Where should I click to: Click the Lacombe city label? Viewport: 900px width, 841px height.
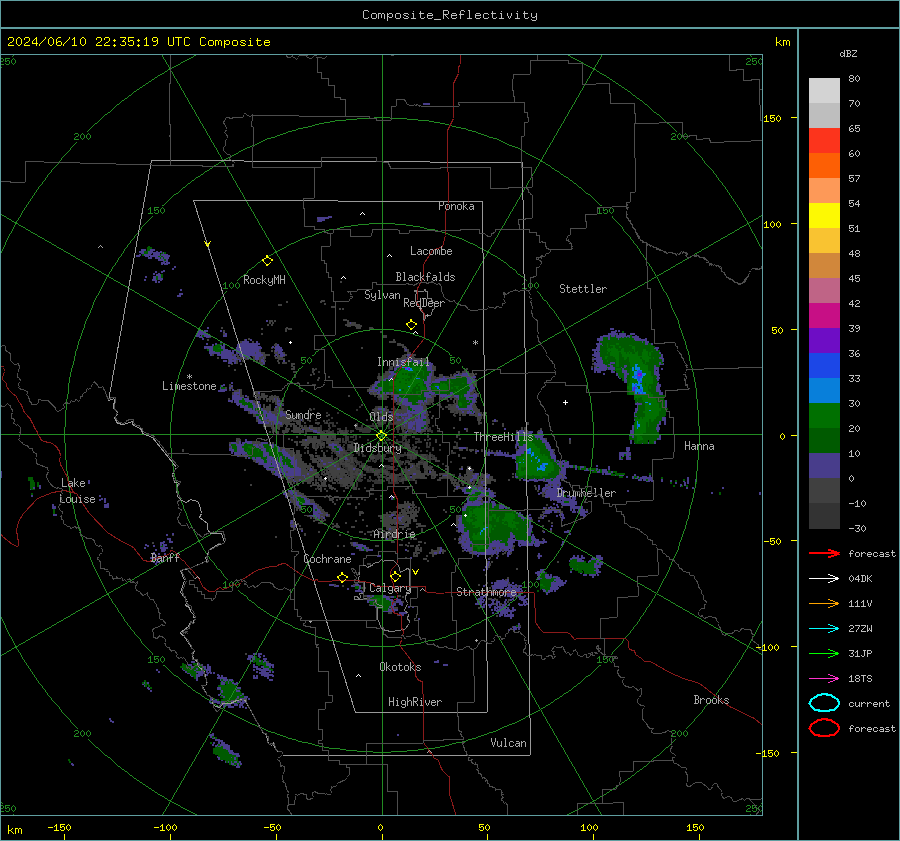tap(431, 251)
